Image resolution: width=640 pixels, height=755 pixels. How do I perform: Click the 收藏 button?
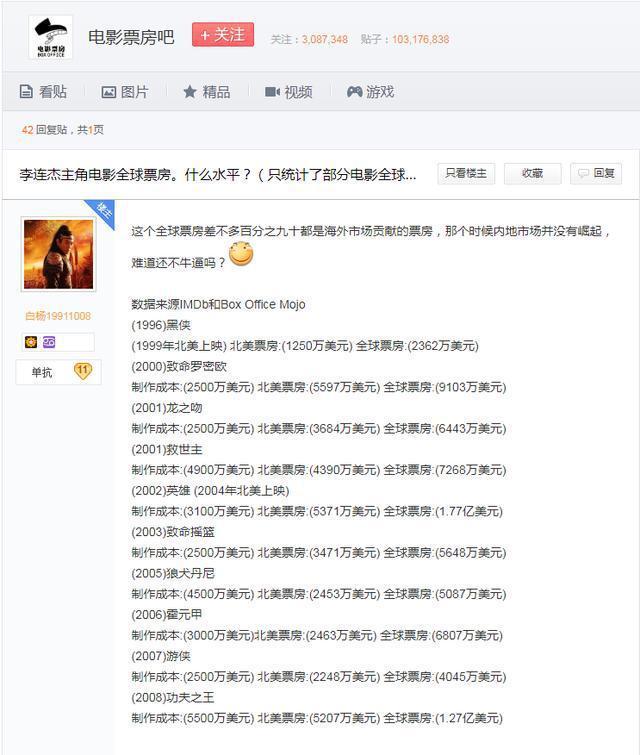(x=532, y=173)
